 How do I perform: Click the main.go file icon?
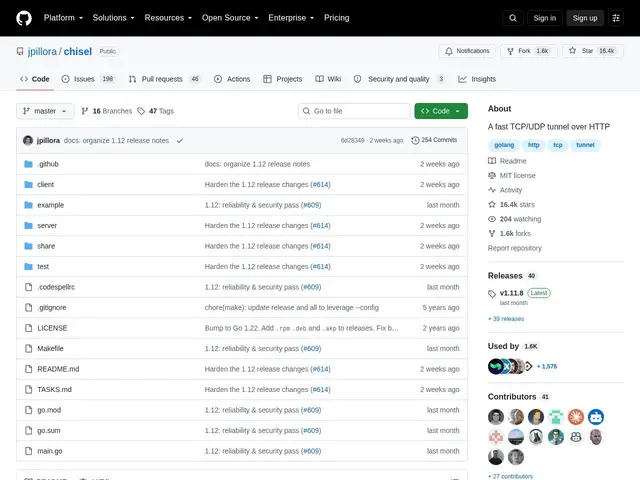28,451
